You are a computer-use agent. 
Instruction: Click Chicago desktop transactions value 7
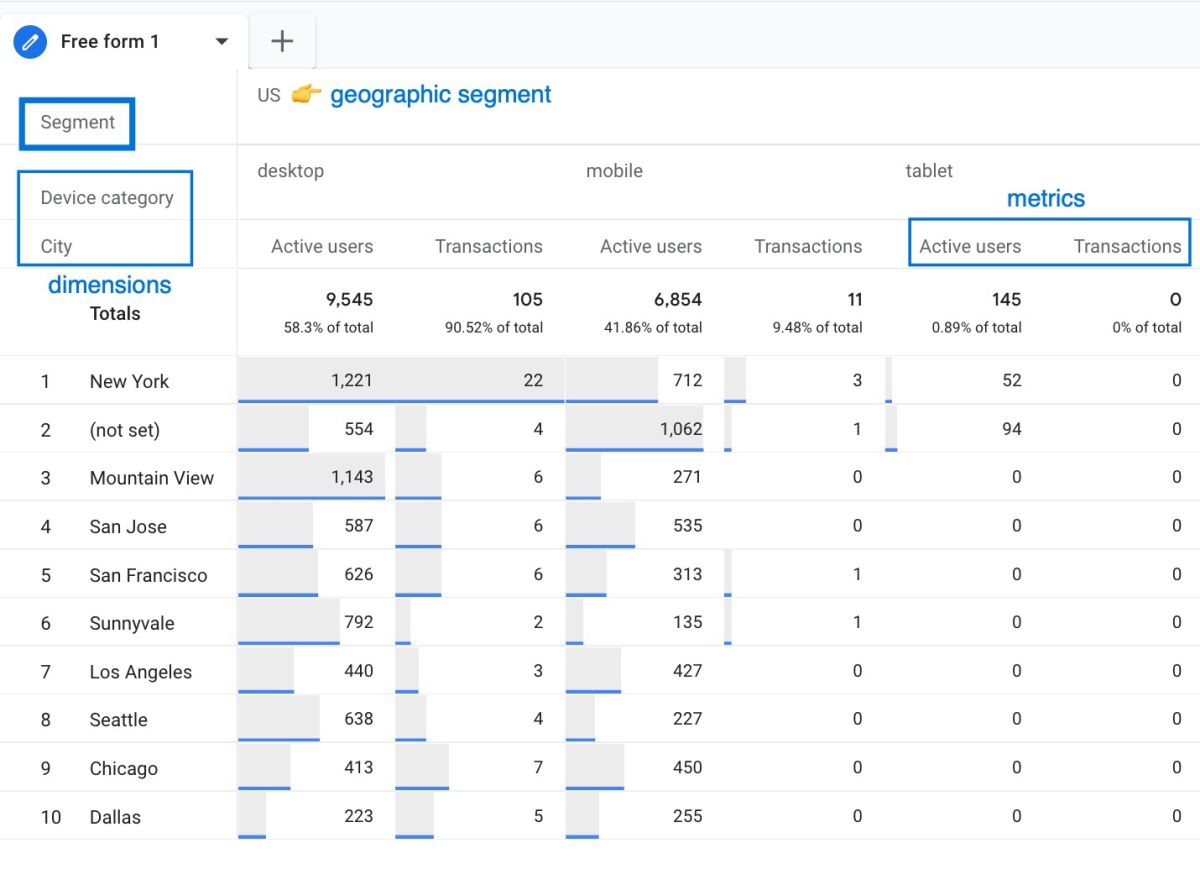coord(538,767)
